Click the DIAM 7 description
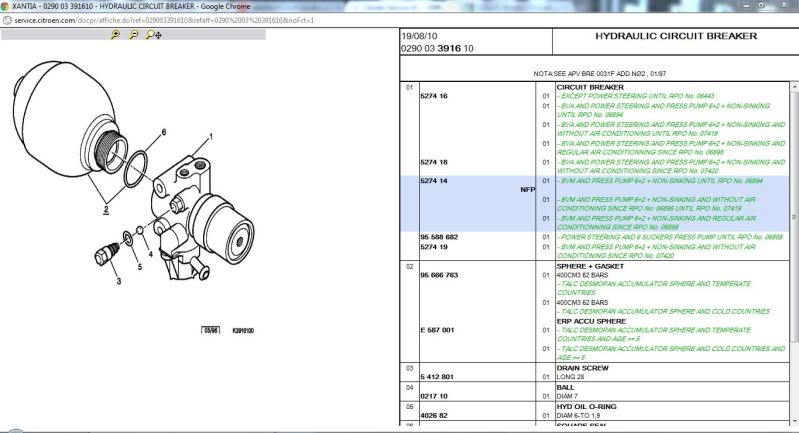The height and width of the screenshot is (433, 799). pyautogui.click(x=567, y=396)
